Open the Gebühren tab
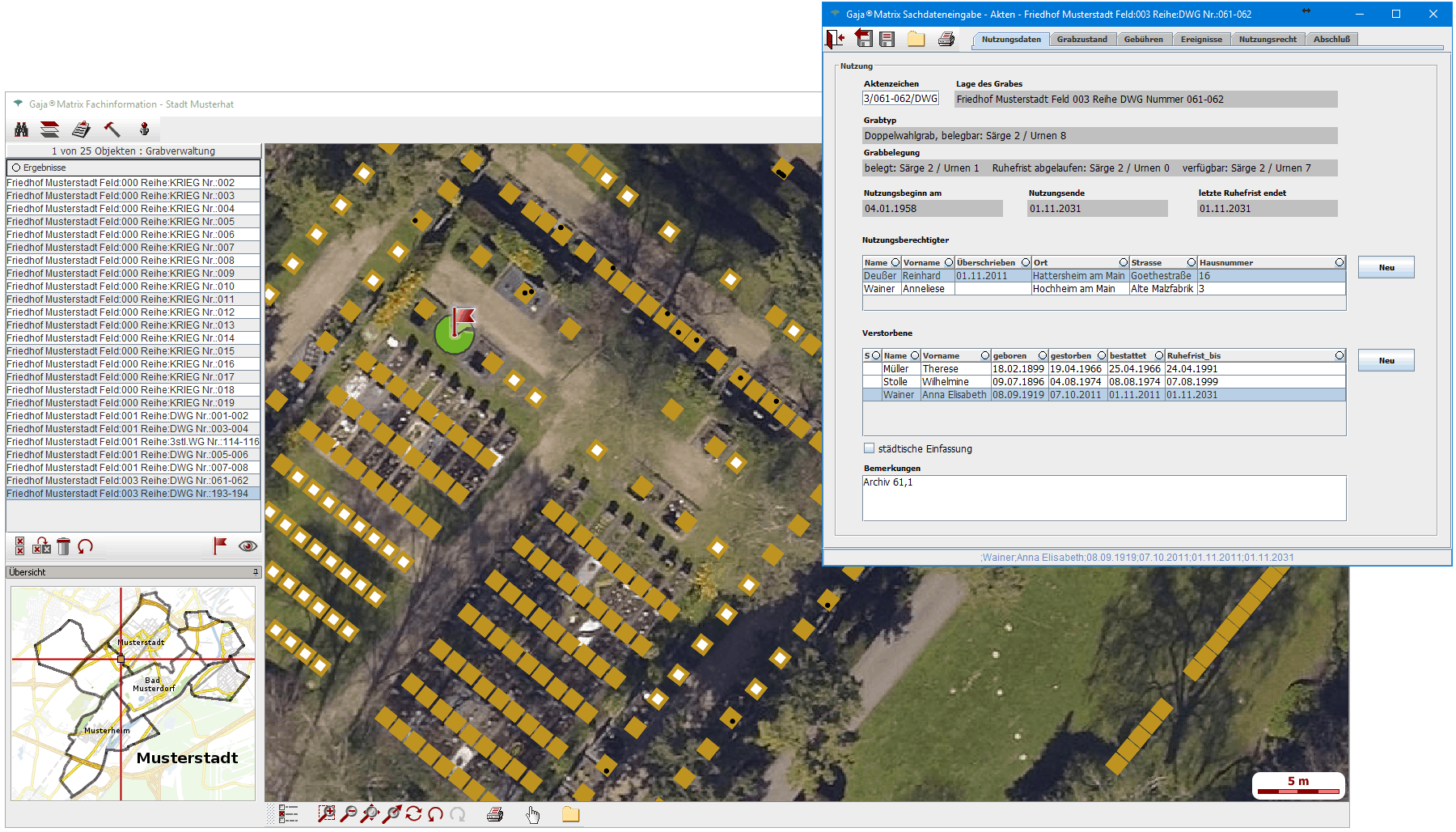This screenshot has width=1456, height=832. coord(1143,39)
